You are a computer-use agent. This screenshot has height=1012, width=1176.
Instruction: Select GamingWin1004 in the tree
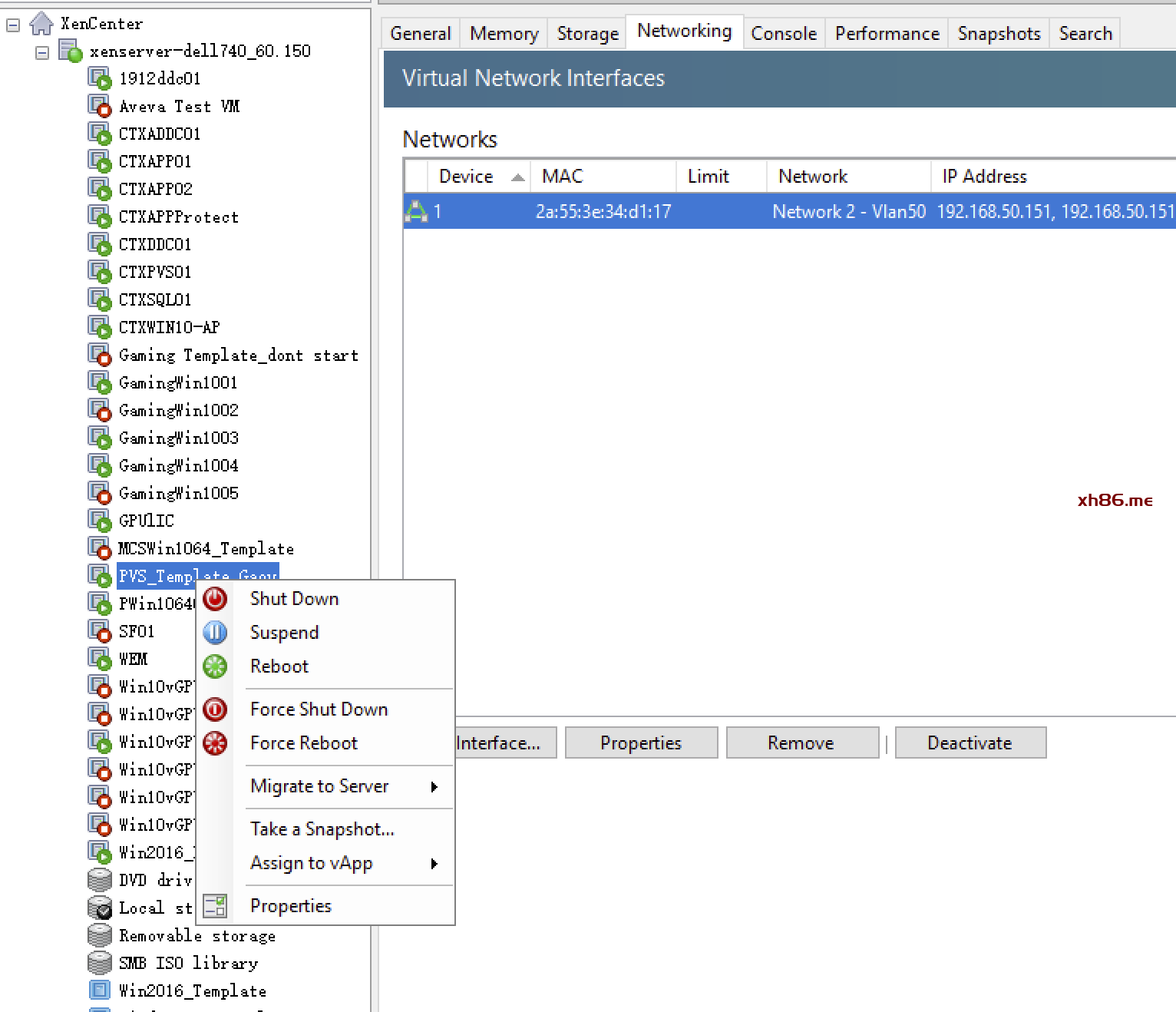[x=179, y=466]
